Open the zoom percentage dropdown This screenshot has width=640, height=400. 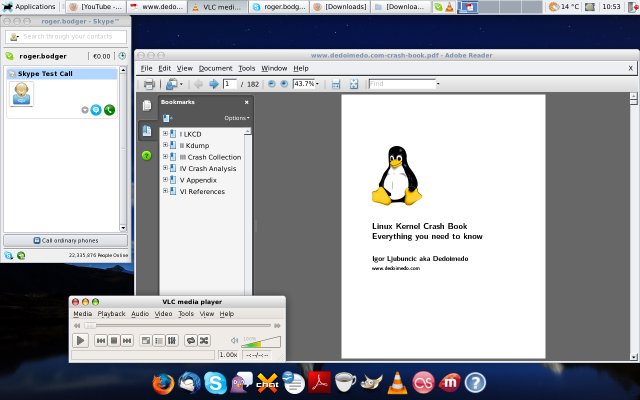[x=315, y=84]
